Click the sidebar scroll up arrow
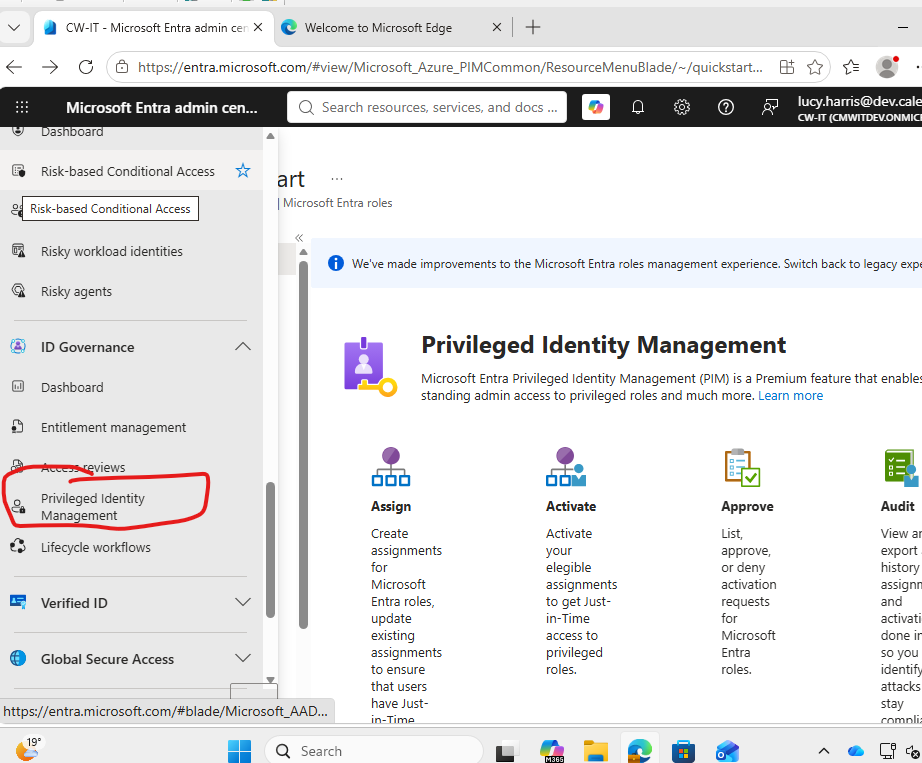Screen dimensions: 922x763 coord(270,136)
